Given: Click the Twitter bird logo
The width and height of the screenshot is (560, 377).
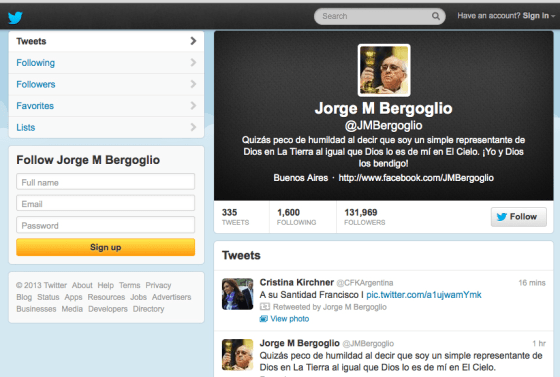Looking at the screenshot, I should coord(15,17).
